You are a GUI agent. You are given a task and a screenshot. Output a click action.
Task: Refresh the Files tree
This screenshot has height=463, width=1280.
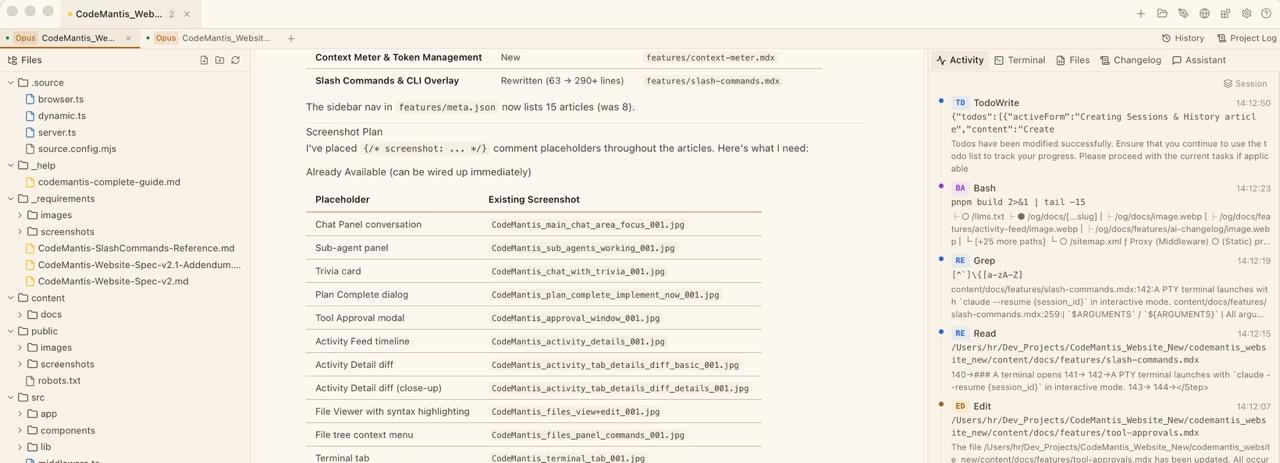coord(236,60)
